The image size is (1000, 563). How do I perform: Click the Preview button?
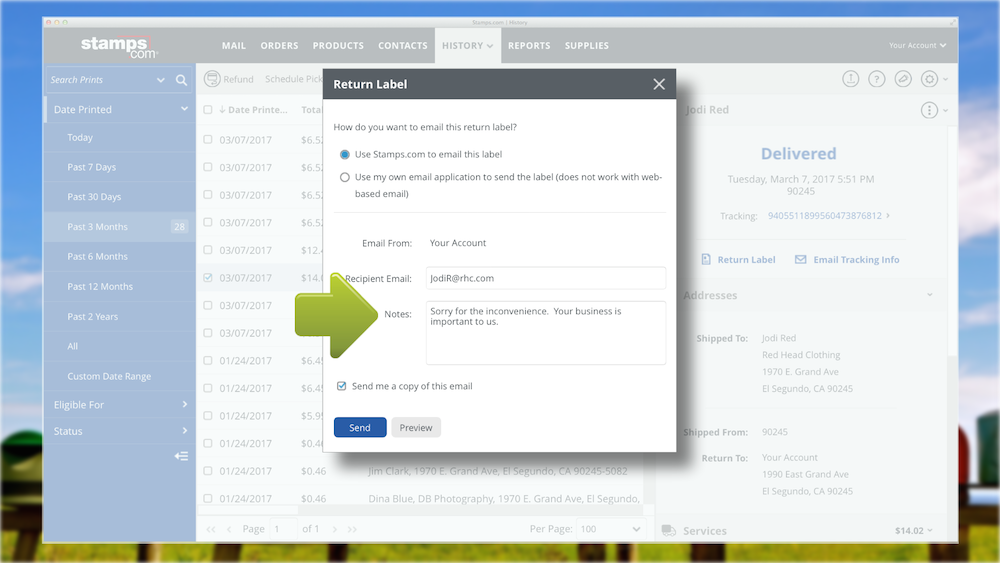point(416,428)
